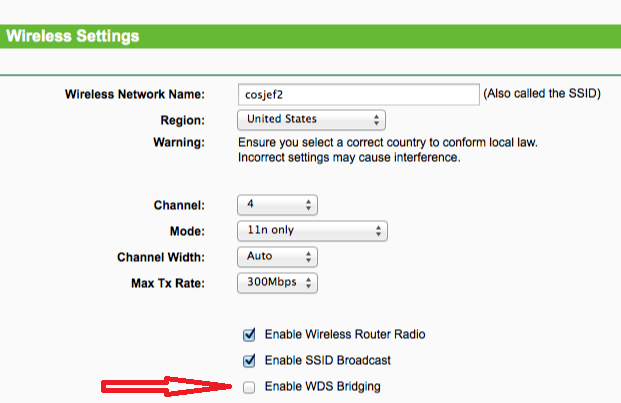The height and width of the screenshot is (403, 621).
Task: Click the Wireless Settings green header
Action: tap(310, 37)
